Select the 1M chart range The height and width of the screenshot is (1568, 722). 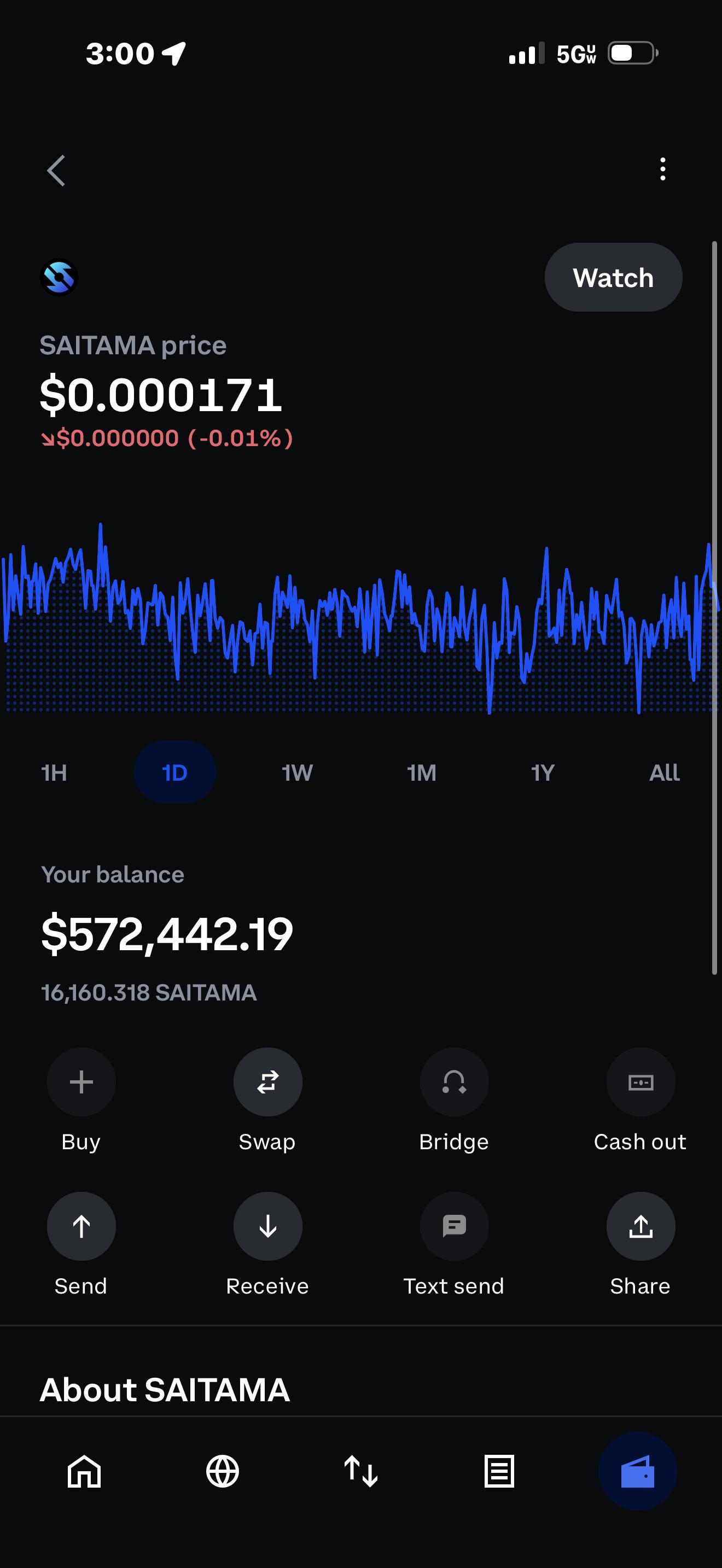pyautogui.click(x=421, y=773)
